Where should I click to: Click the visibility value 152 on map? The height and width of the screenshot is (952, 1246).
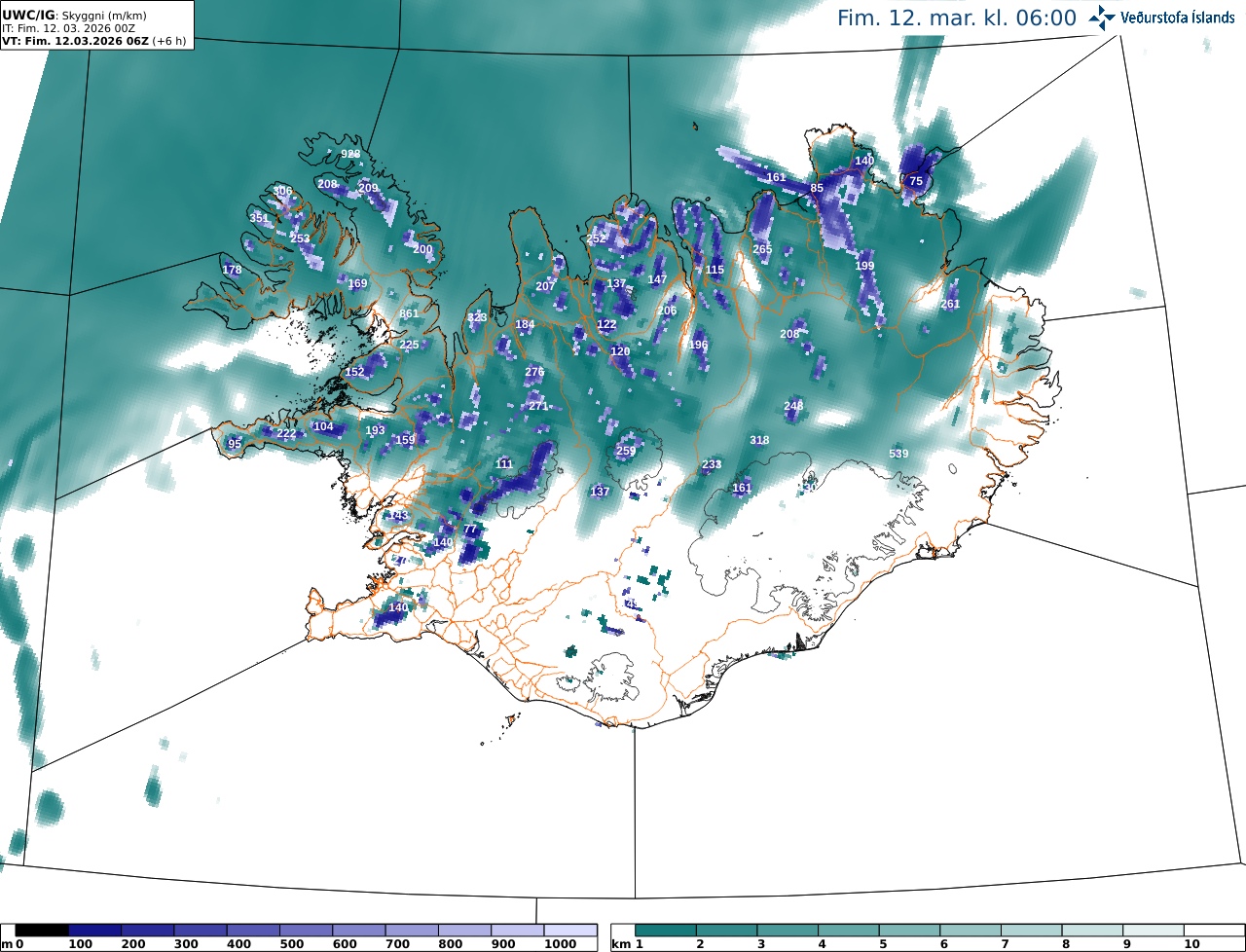pos(354,372)
